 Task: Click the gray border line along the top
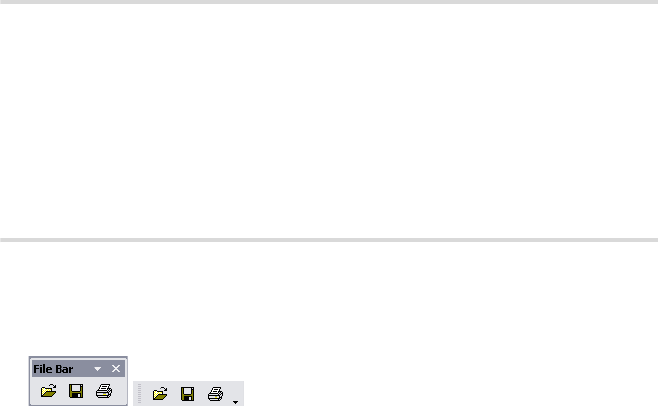(329, 2)
